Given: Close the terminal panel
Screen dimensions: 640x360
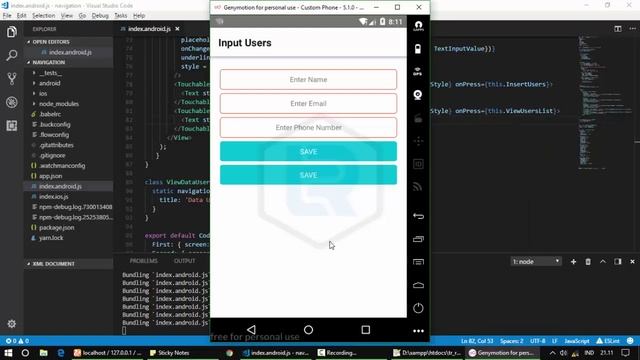Looking at the screenshot, I should [632, 262].
